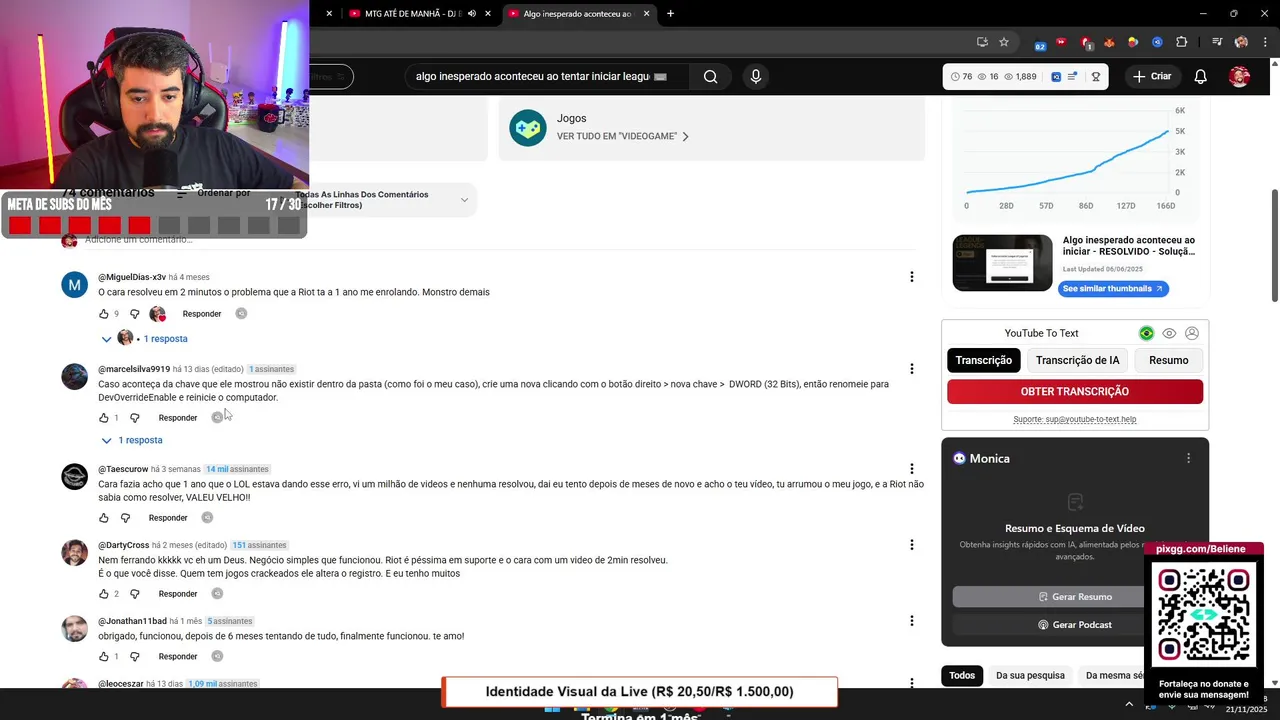Open YouTube To Text profile icon
The width and height of the screenshot is (1280, 720).
(x=1192, y=333)
